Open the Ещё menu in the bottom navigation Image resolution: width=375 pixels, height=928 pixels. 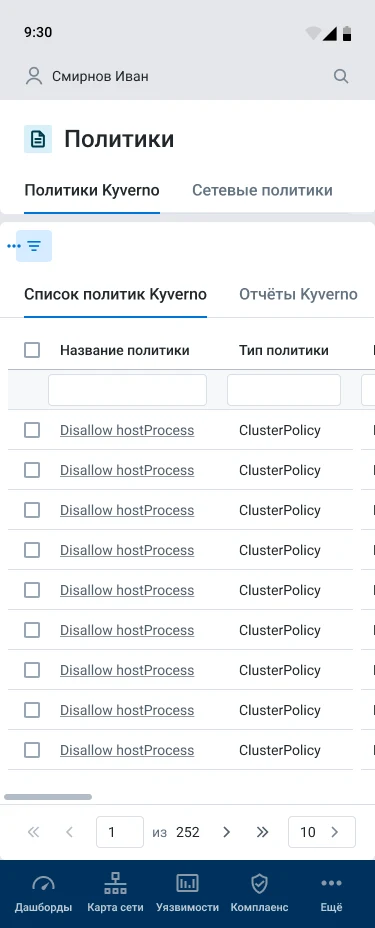click(x=331, y=894)
